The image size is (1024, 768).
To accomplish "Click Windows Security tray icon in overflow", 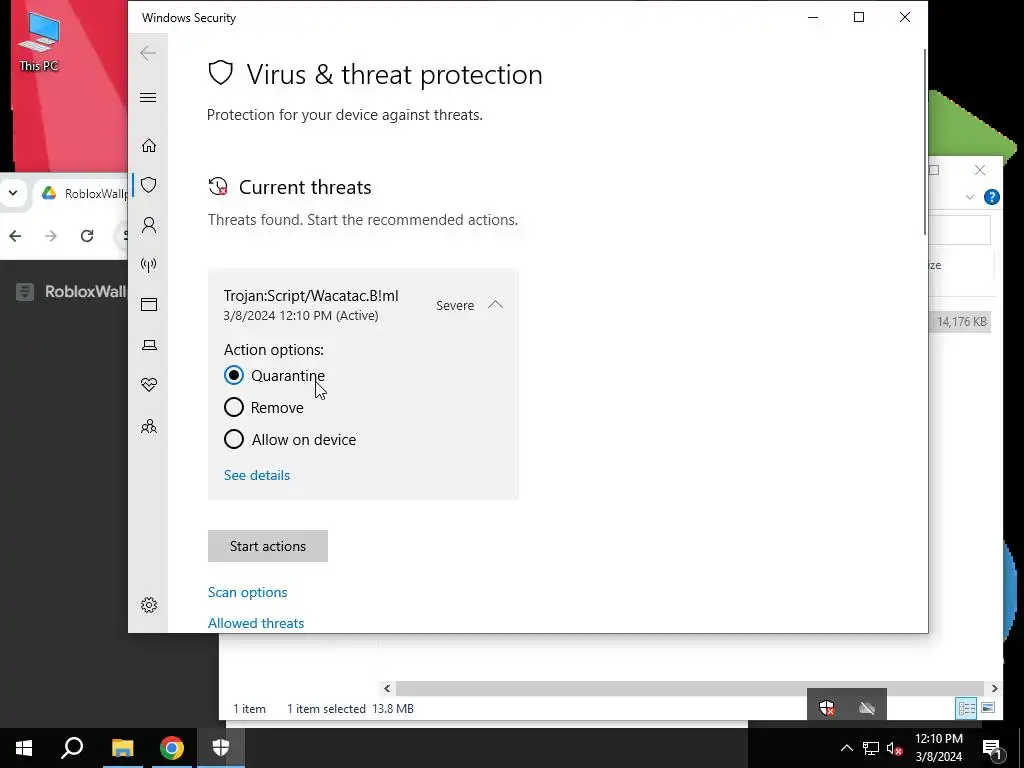I will 827,707.
